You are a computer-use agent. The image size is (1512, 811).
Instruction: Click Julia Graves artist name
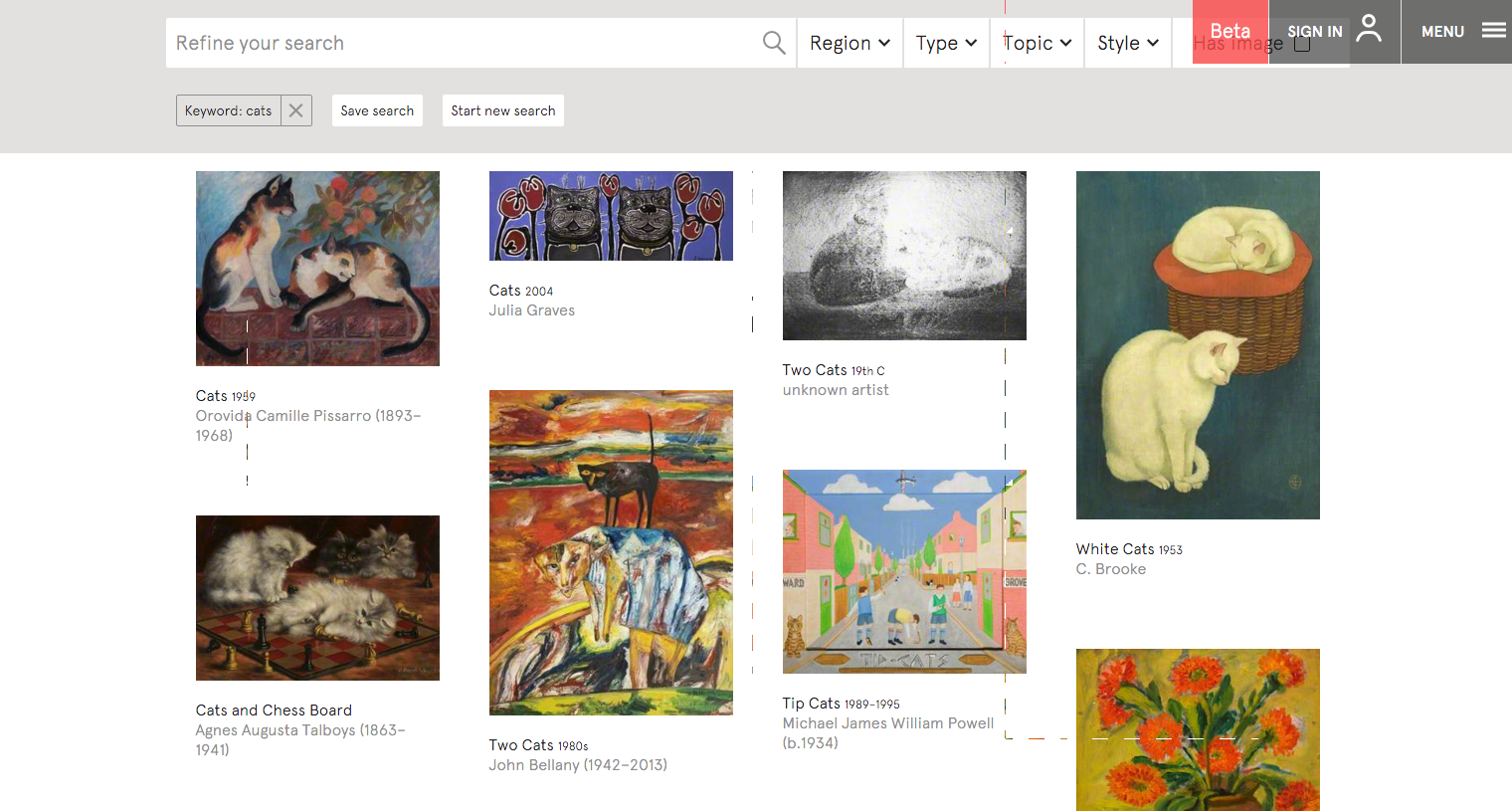pos(532,310)
